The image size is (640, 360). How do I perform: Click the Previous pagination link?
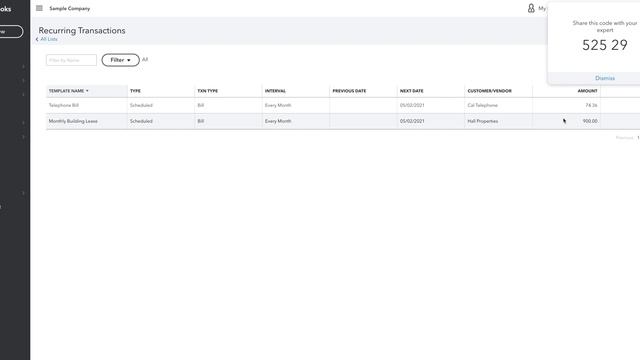click(x=624, y=138)
